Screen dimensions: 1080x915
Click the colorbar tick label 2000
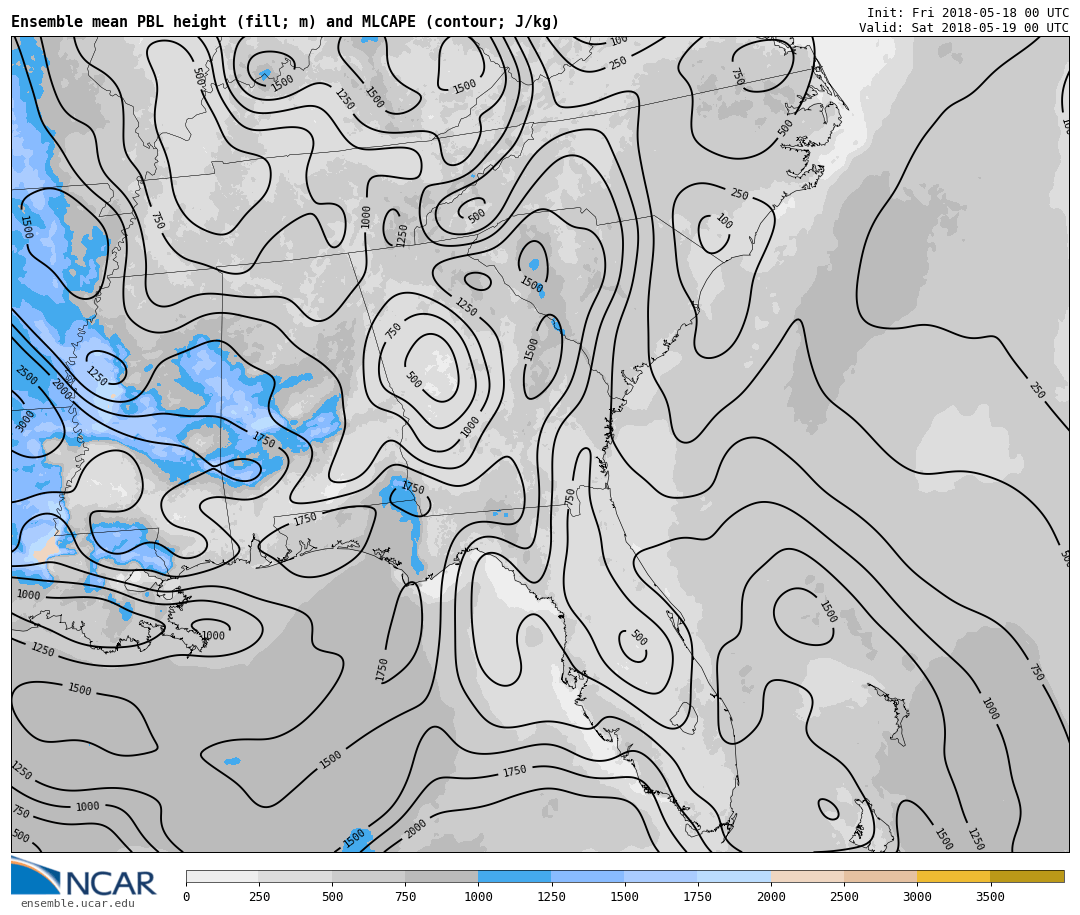point(771,896)
